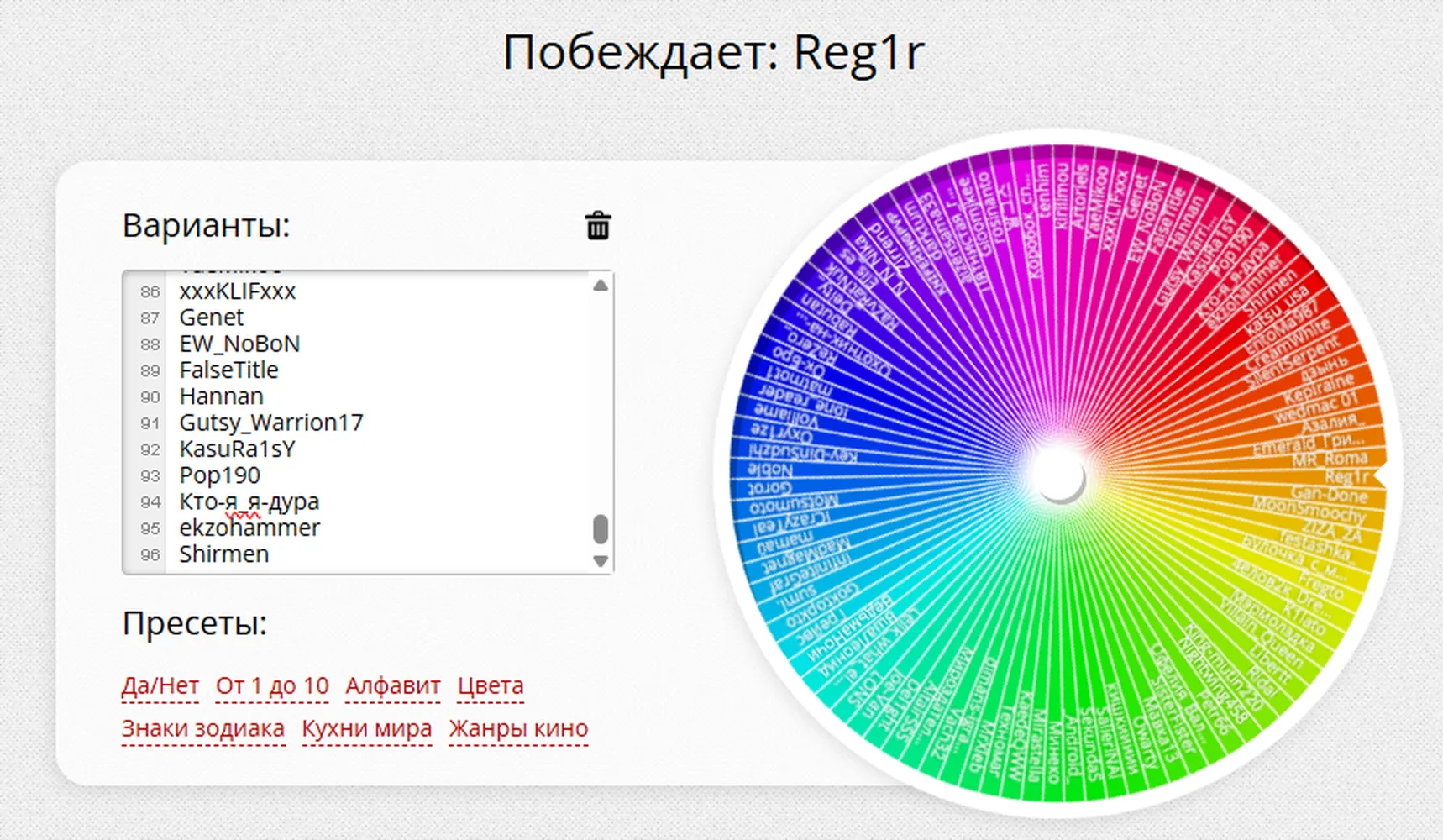The height and width of the screenshot is (840, 1443).
Task: Click the MoonSmoochy wheel segment
Action: coord(1309,509)
